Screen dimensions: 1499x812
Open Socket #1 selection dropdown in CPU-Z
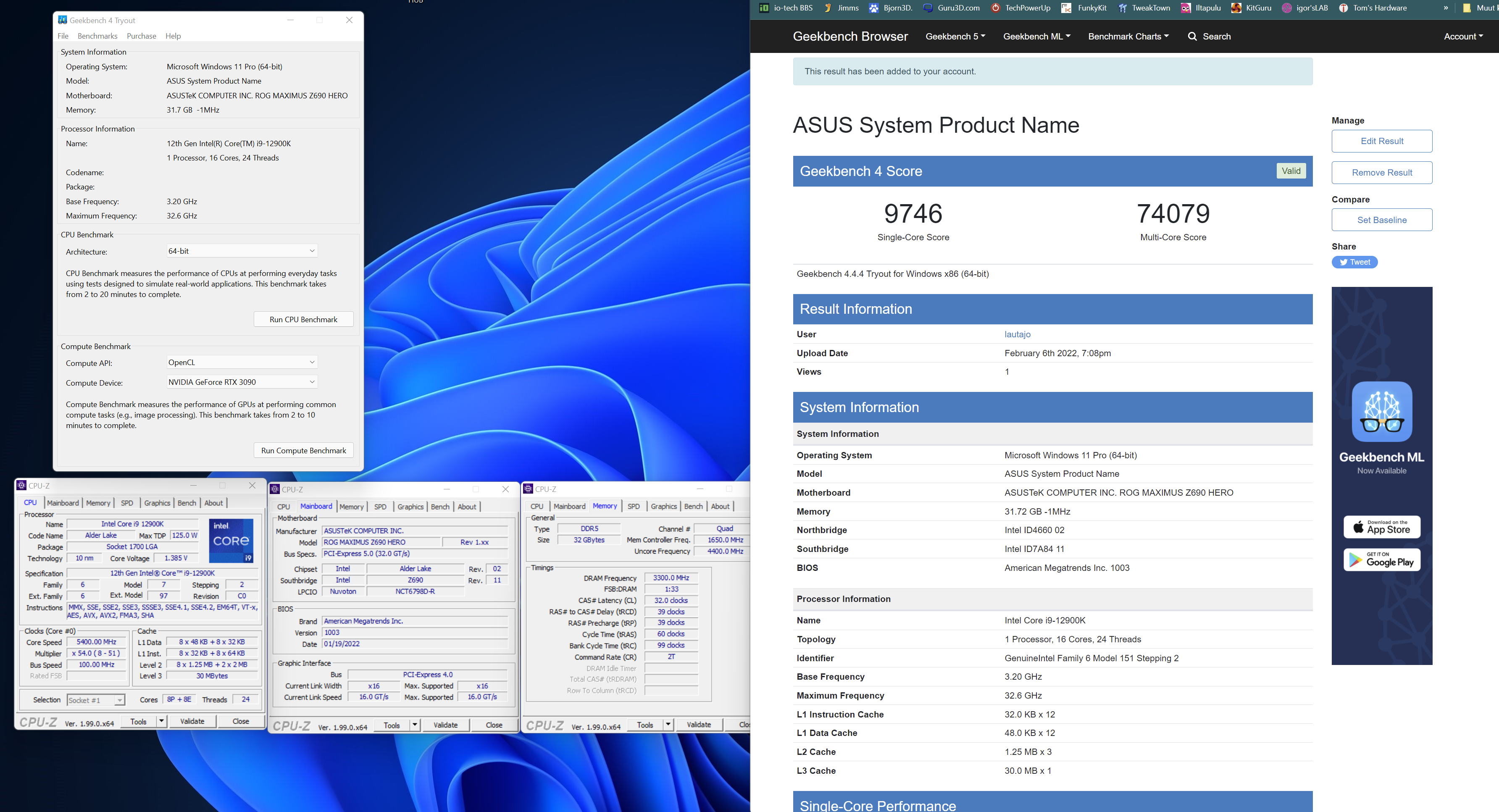tap(96, 700)
